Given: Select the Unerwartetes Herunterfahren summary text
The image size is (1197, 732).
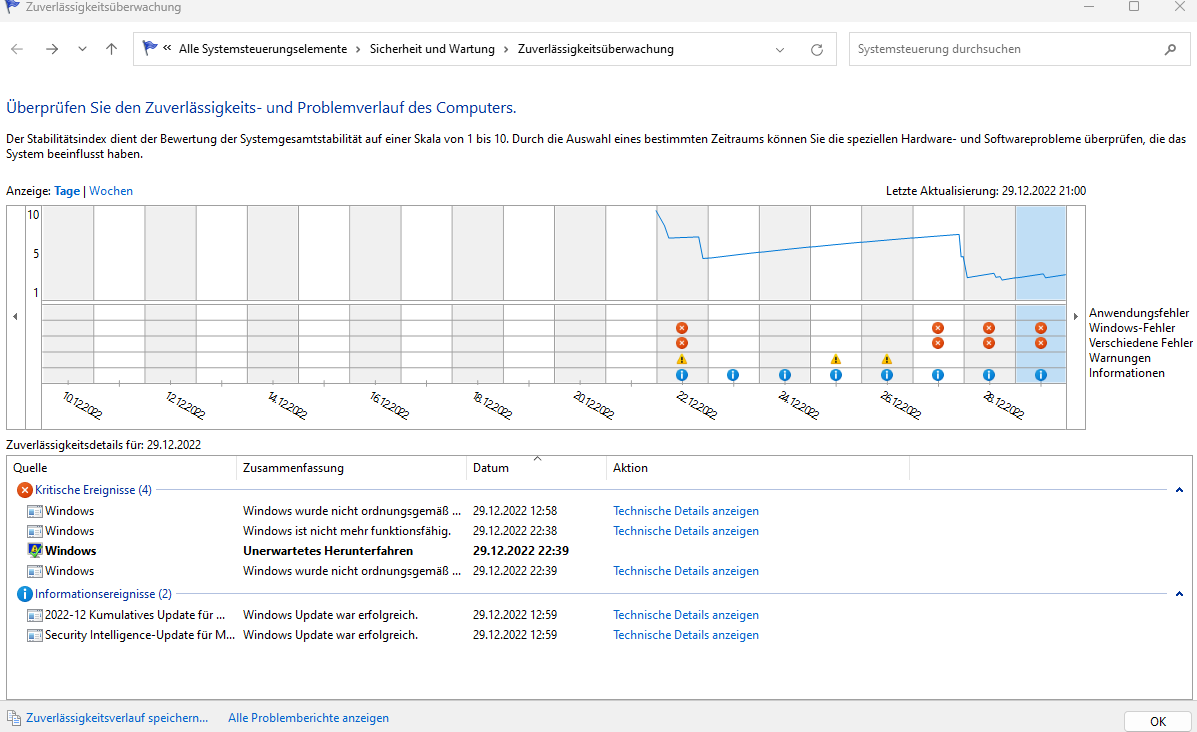Looking at the screenshot, I should pyautogui.click(x=328, y=550).
